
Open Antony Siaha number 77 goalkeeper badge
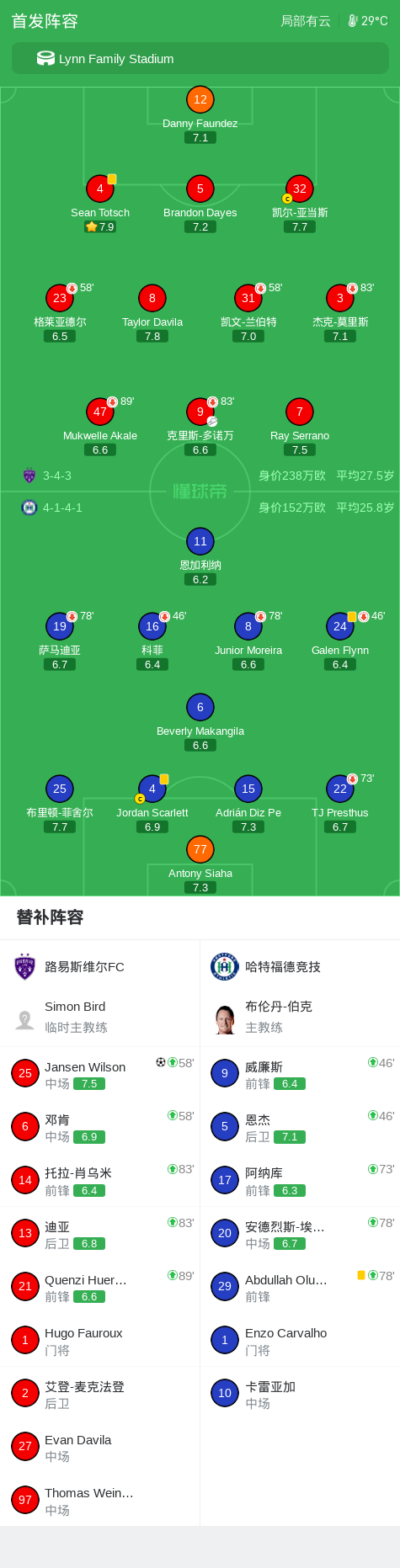[x=200, y=849]
